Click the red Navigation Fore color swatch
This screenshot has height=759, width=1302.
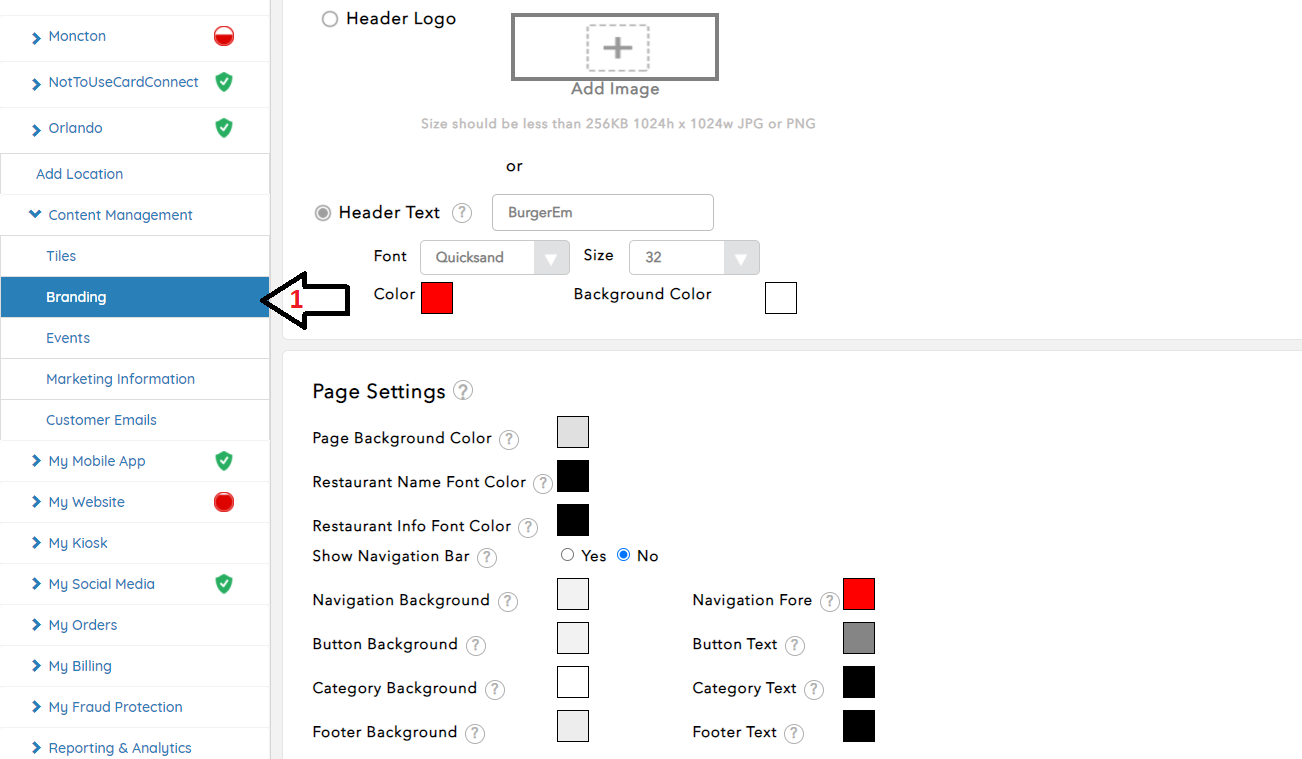[x=858, y=594]
